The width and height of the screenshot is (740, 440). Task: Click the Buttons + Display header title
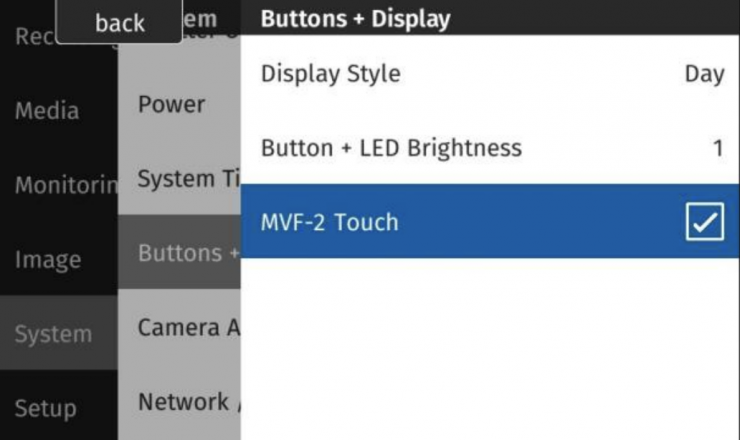[x=355, y=18]
